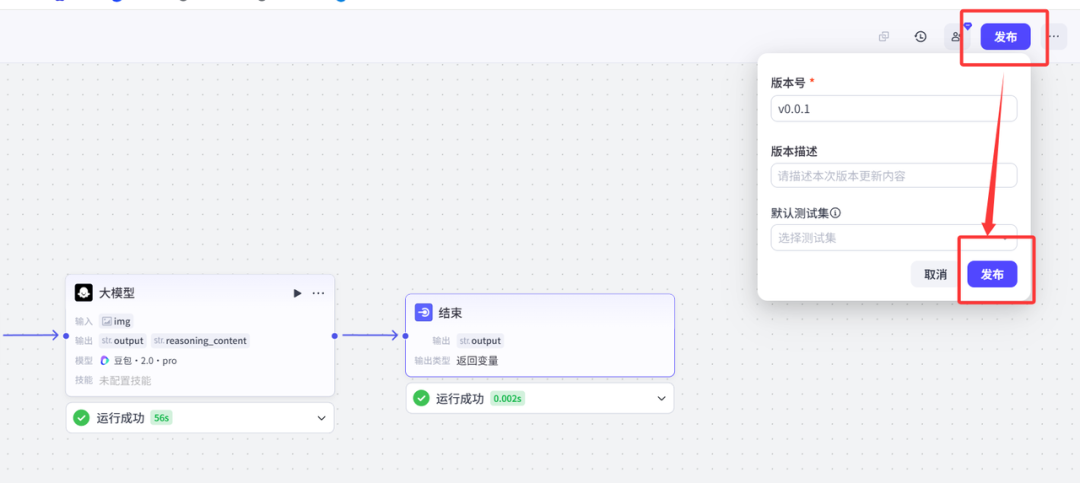
Task: Click the 发布 button in the version dialog
Action: tap(992, 274)
